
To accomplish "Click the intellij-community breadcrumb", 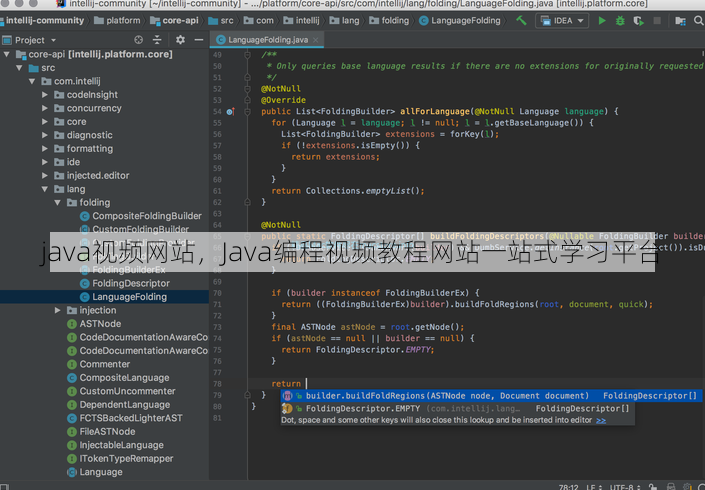I will tap(42, 21).
